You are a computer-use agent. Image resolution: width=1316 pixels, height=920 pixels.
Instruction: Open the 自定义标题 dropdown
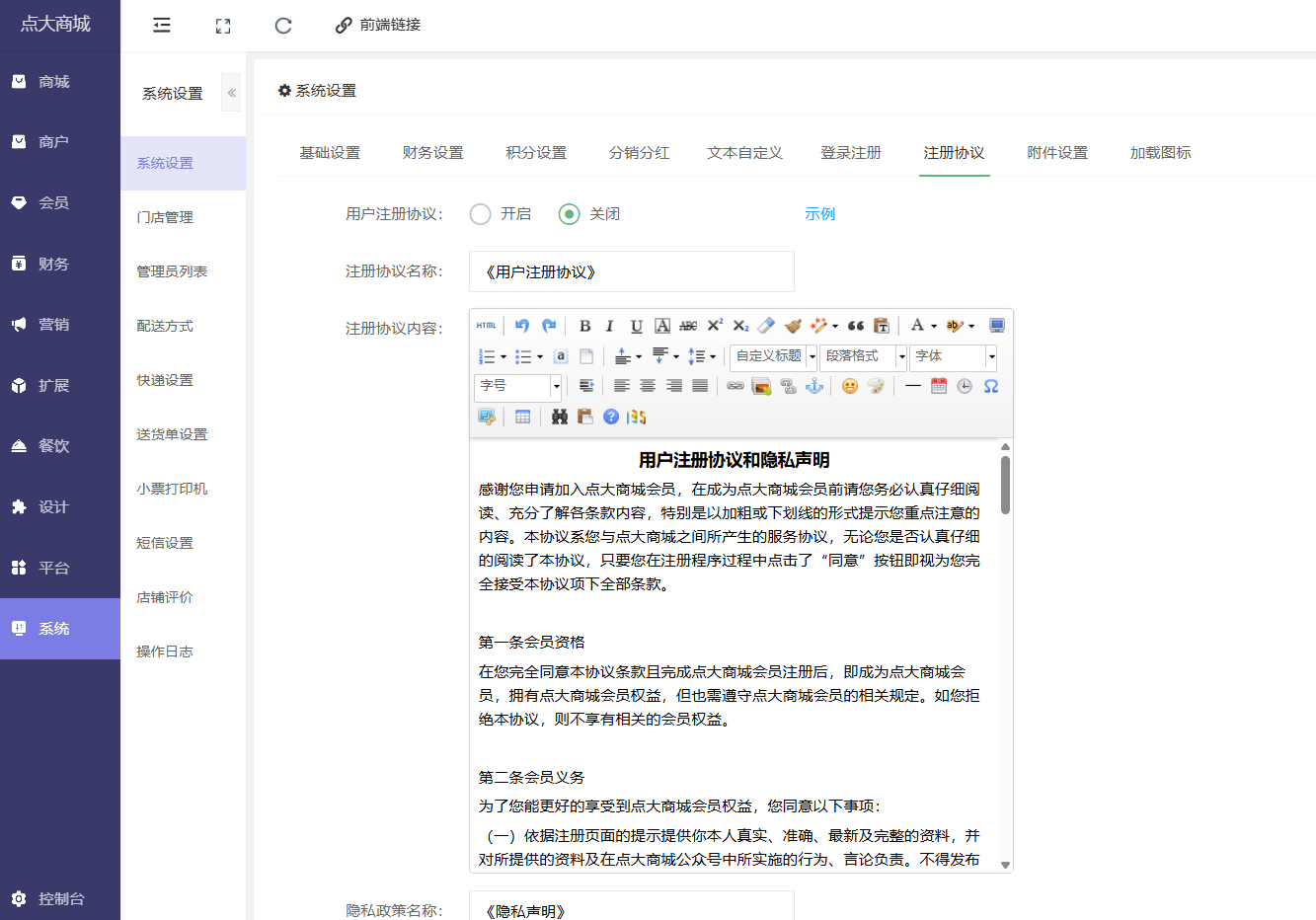pyautogui.click(x=775, y=356)
